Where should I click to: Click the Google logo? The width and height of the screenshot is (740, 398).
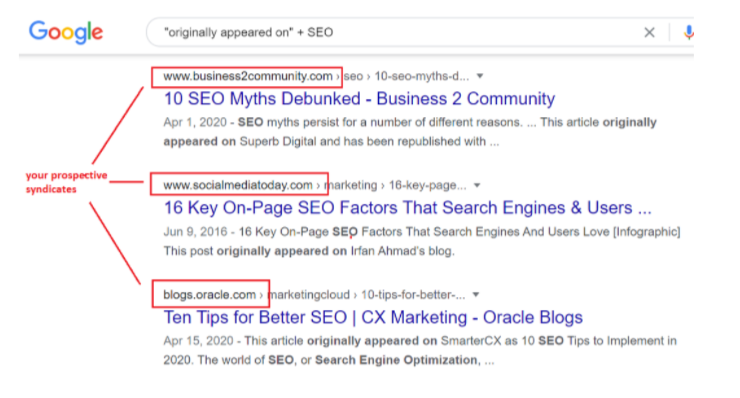66,32
